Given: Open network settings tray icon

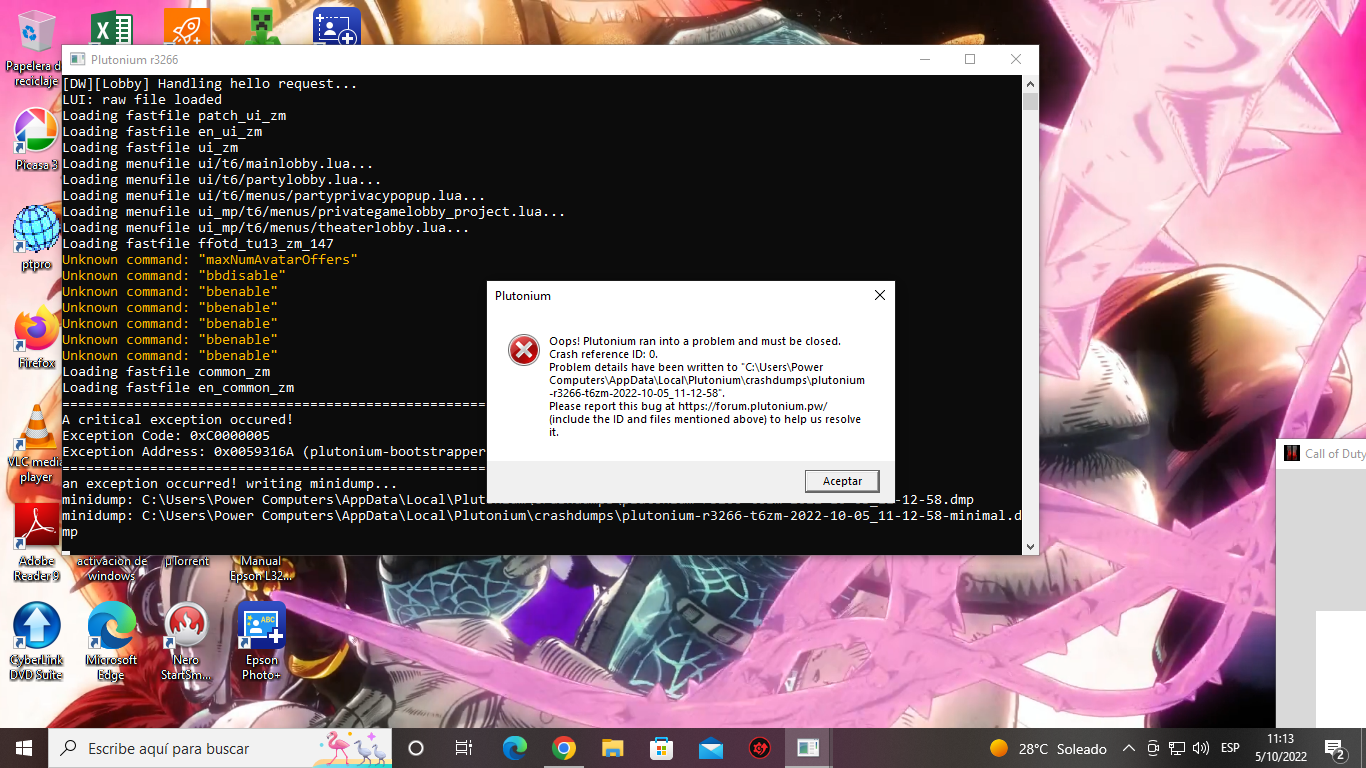Looking at the screenshot, I should pyautogui.click(x=1177, y=748).
